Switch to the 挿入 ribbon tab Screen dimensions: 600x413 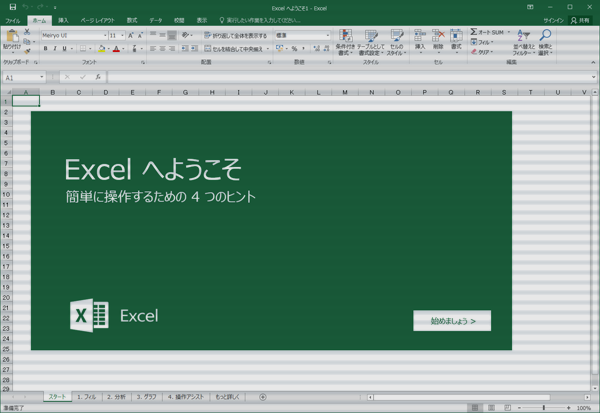[x=63, y=20]
